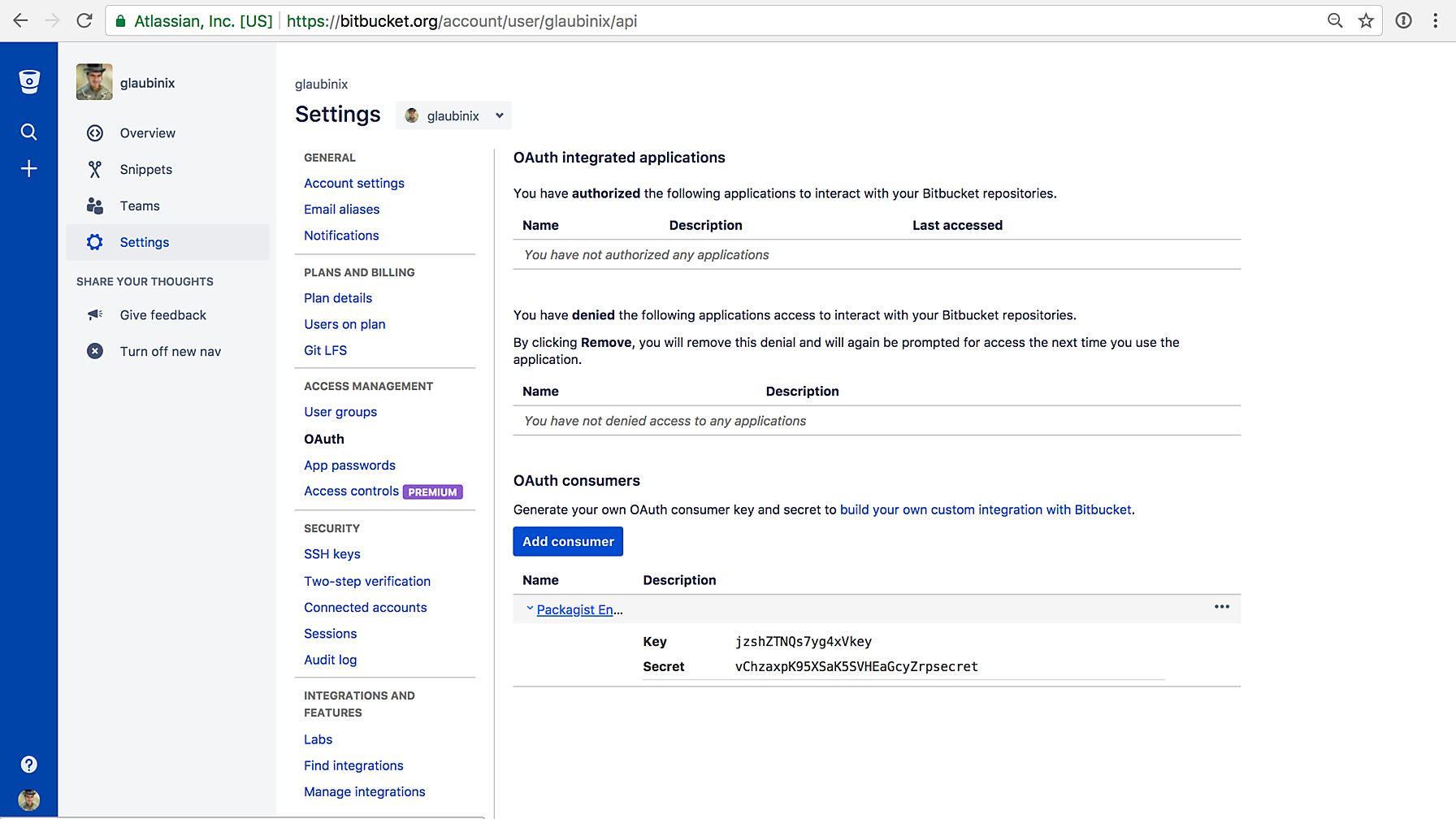Click the green secure lock icon
The width and height of the screenshot is (1456, 819).
[120, 21]
